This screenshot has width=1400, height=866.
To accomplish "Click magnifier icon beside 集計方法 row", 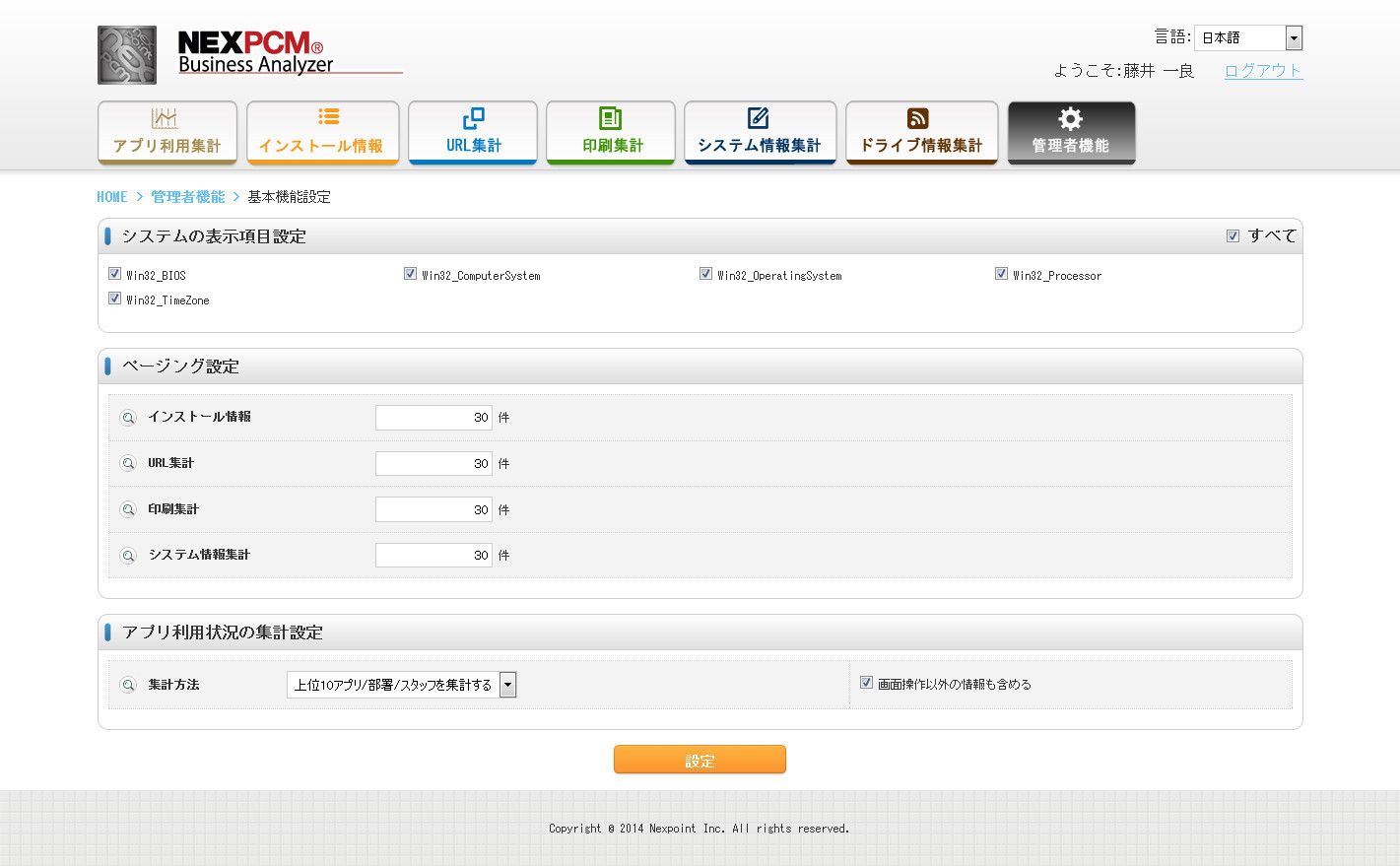I will coord(128,686).
